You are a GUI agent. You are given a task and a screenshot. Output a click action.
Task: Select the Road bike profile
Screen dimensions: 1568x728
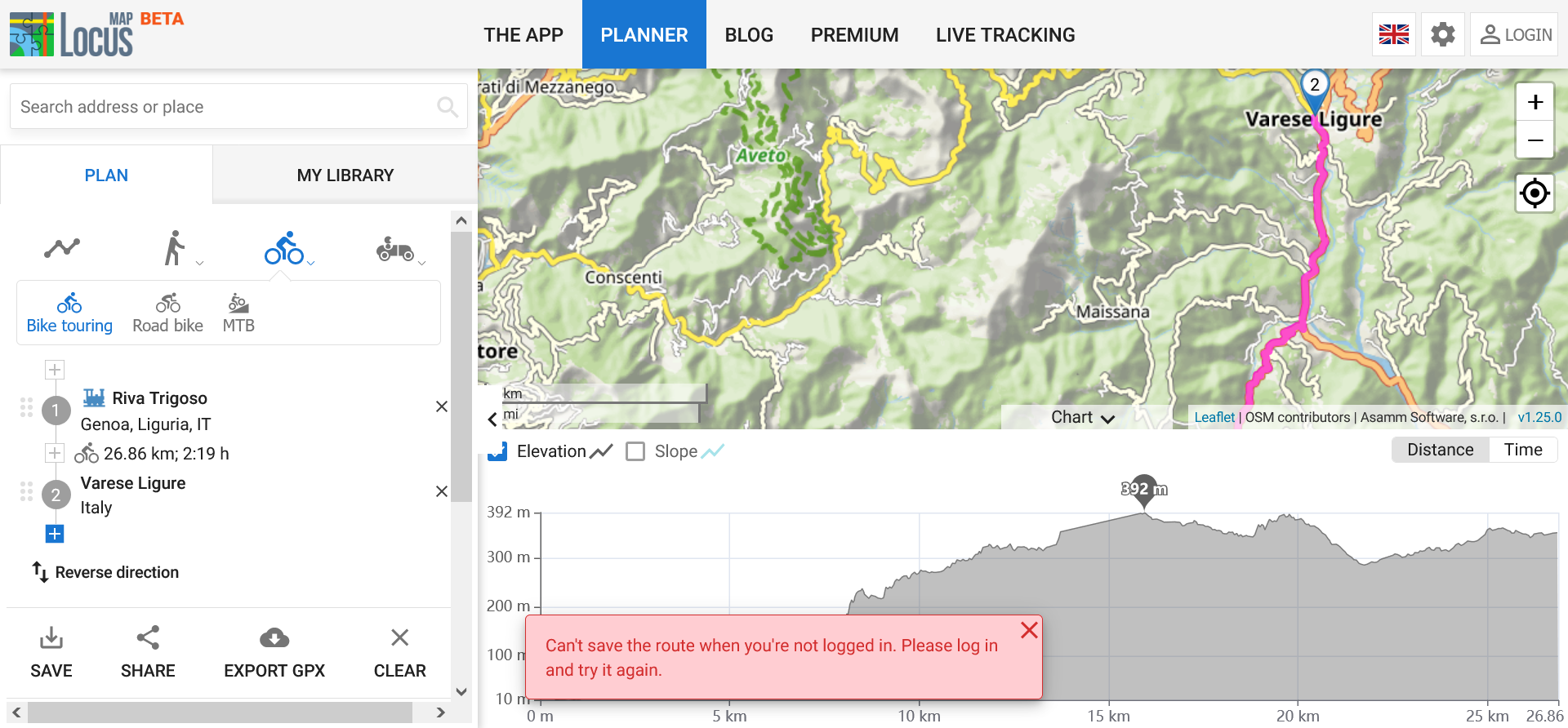click(167, 314)
